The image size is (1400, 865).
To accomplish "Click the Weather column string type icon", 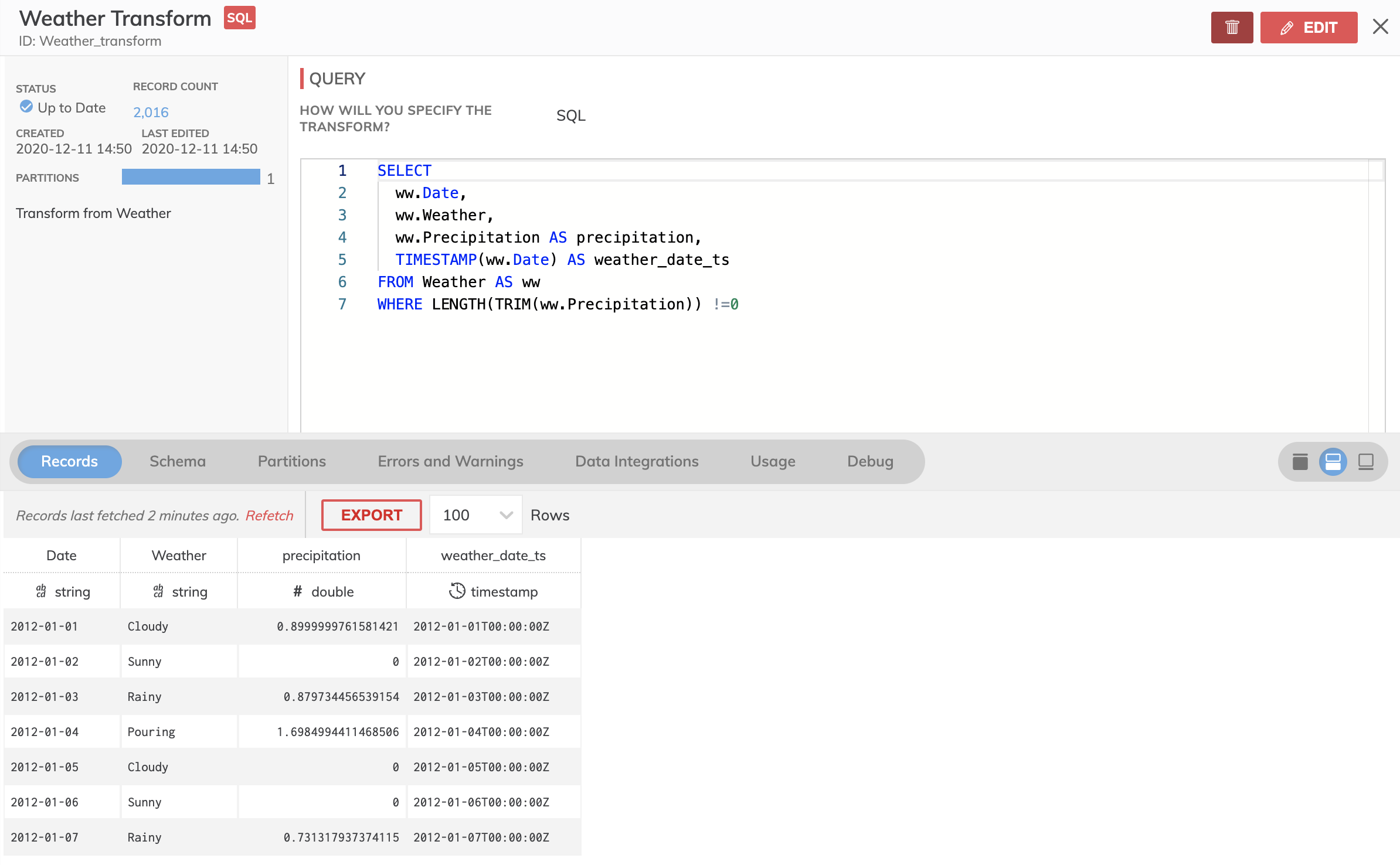I will click(x=158, y=591).
